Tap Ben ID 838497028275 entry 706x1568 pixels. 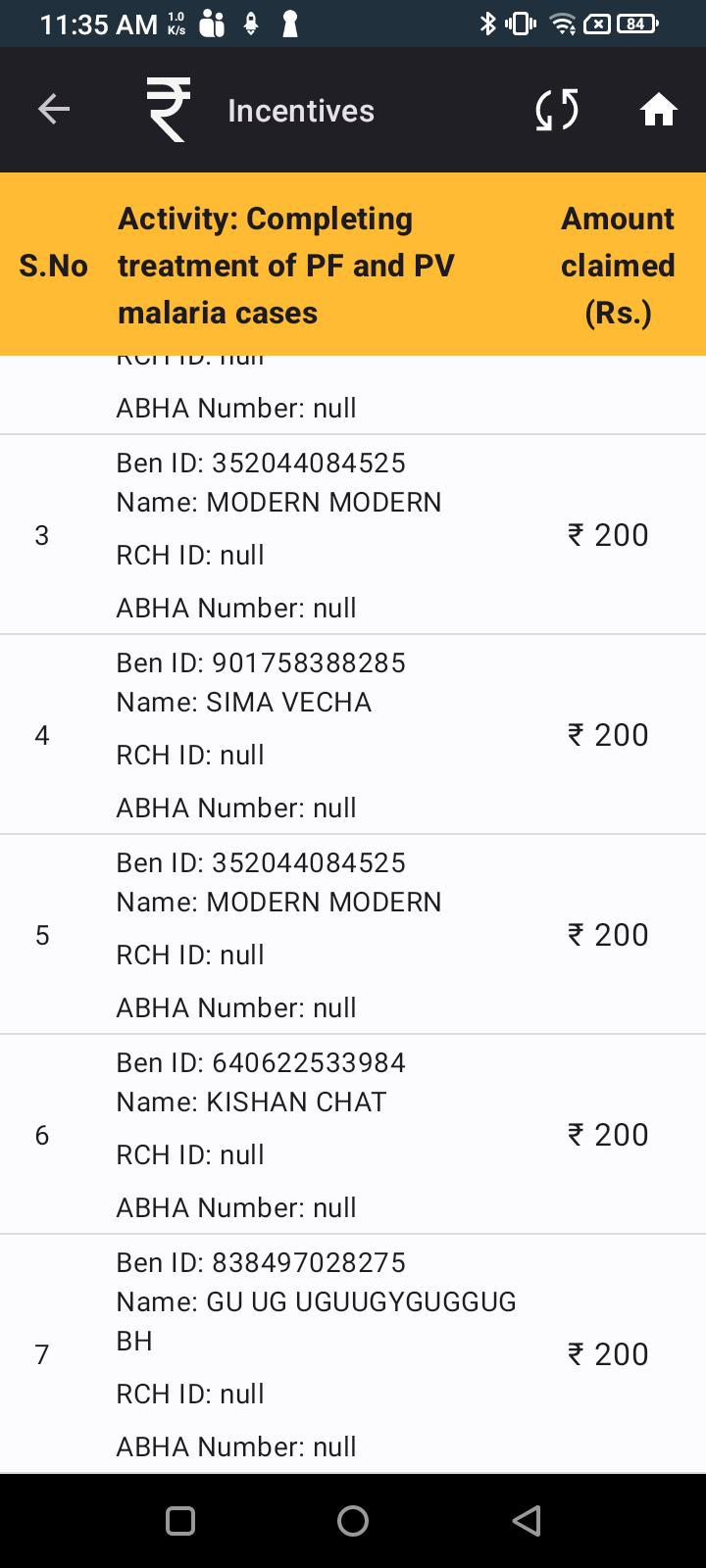(261, 1262)
